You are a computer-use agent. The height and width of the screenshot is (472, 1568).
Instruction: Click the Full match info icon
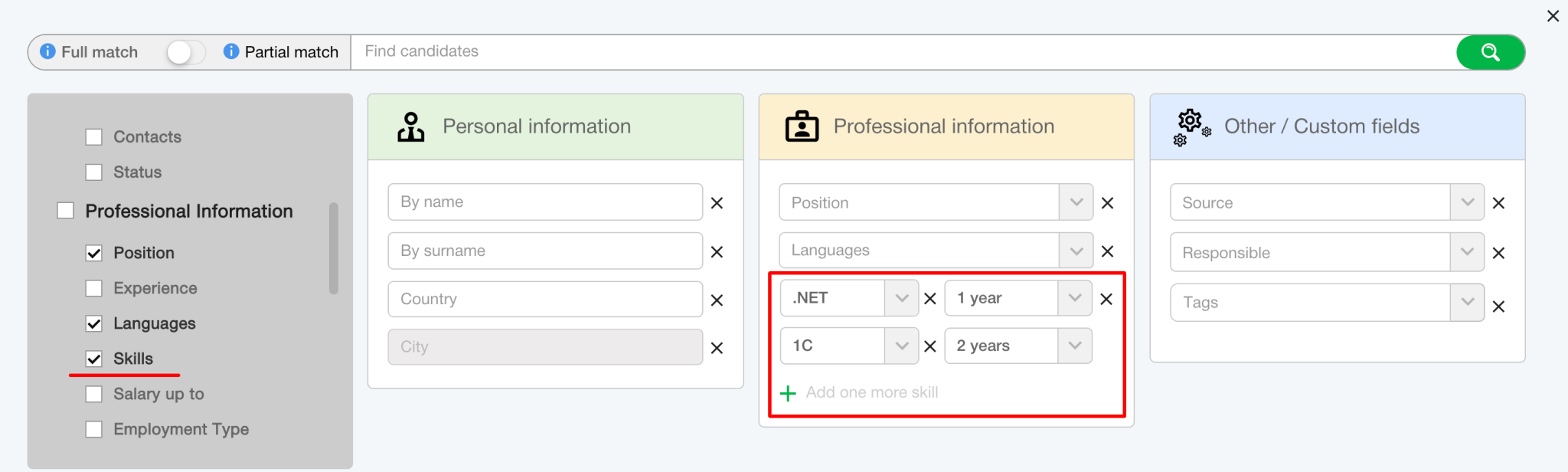pos(47,51)
